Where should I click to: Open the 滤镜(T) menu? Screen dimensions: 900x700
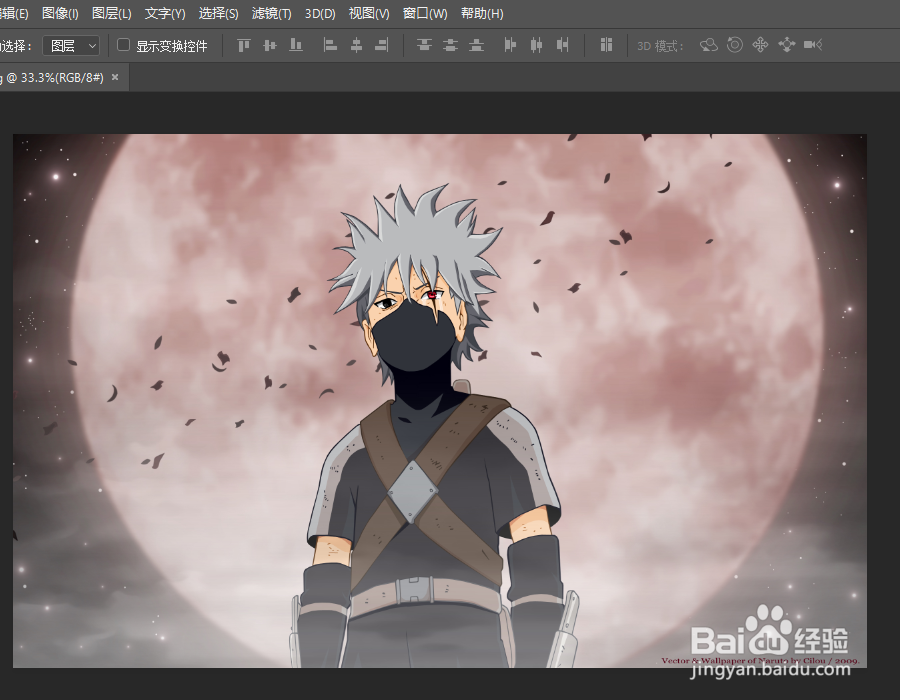pyautogui.click(x=271, y=13)
